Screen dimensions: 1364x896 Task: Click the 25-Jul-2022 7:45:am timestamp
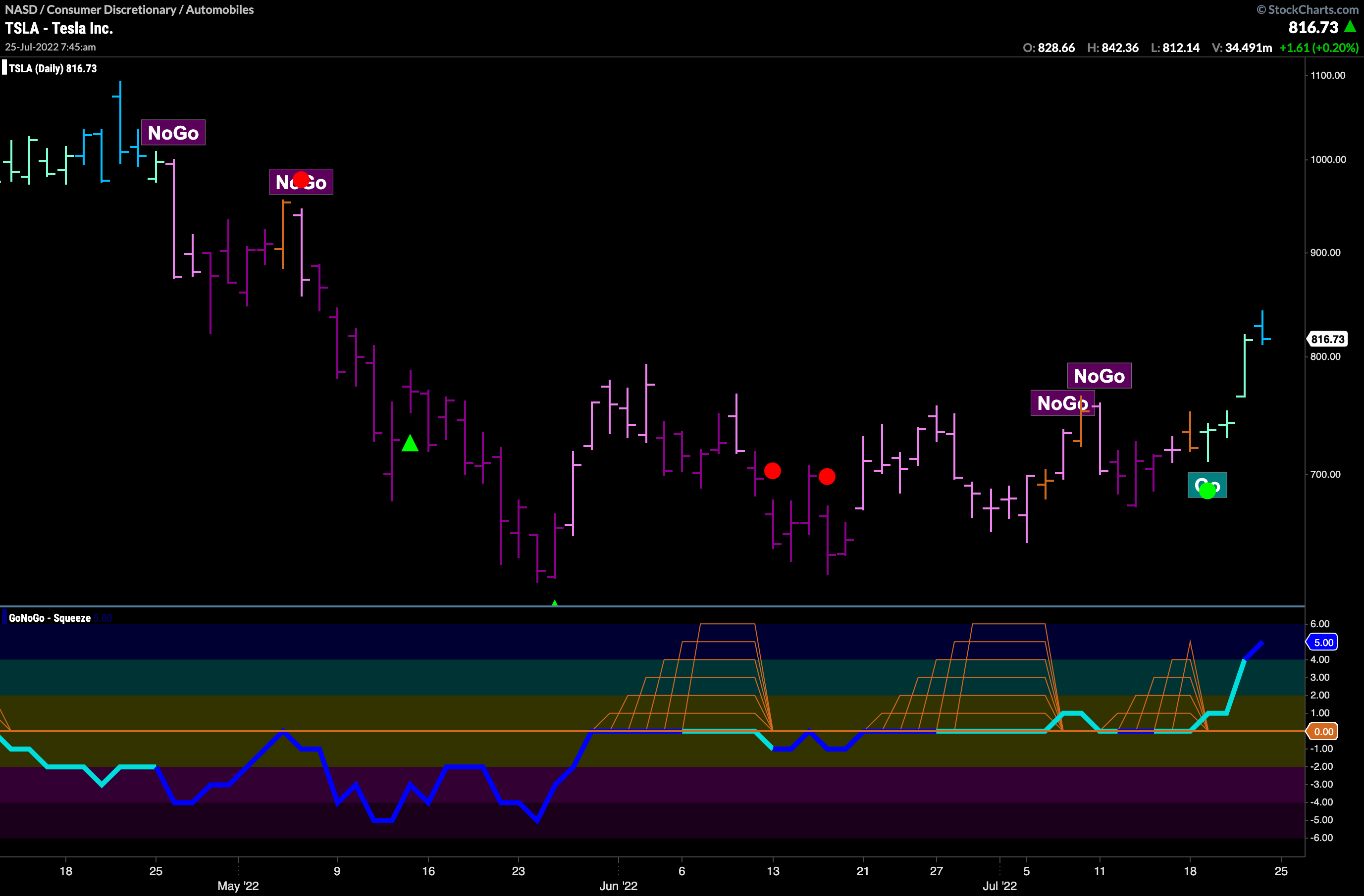[x=51, y=47]
